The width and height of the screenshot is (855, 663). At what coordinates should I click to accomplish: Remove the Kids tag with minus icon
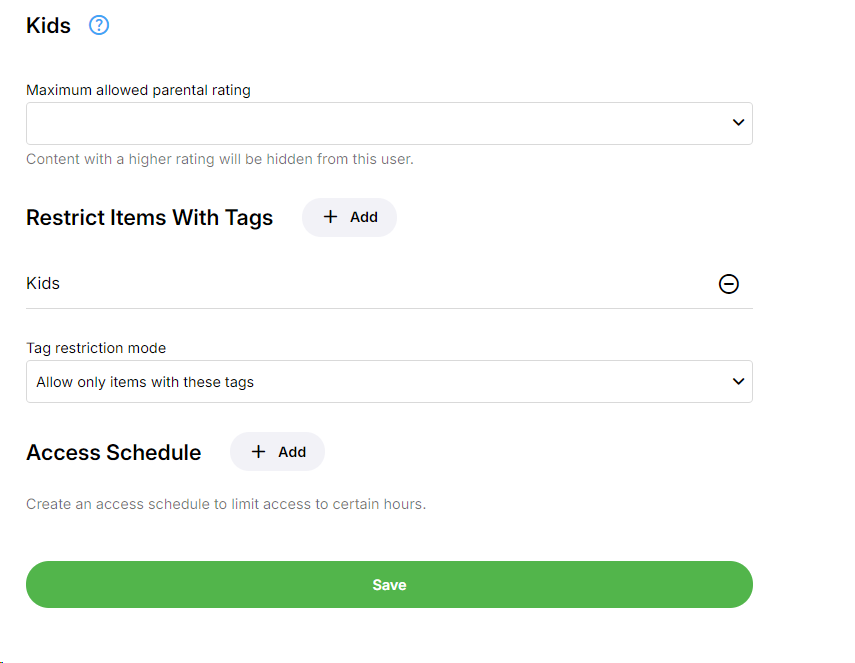[x=729, y=284]
